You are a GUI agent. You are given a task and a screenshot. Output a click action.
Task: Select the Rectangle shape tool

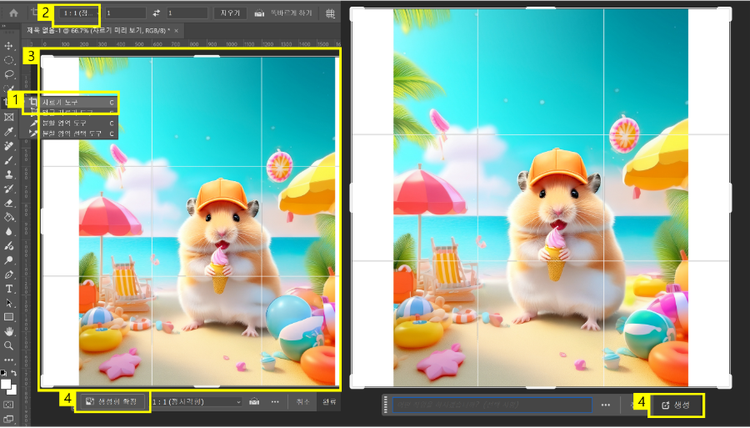[x=9, y=317]
